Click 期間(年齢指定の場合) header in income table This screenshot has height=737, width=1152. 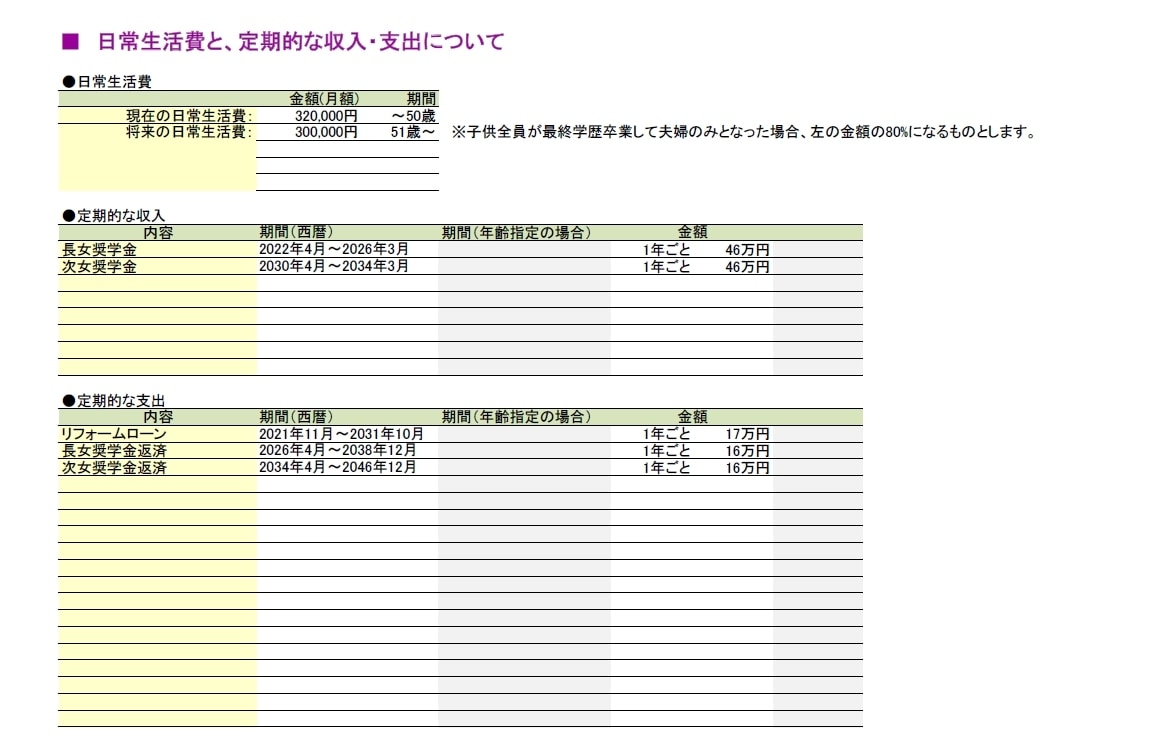pyautogui.click(x=516, y=232)
